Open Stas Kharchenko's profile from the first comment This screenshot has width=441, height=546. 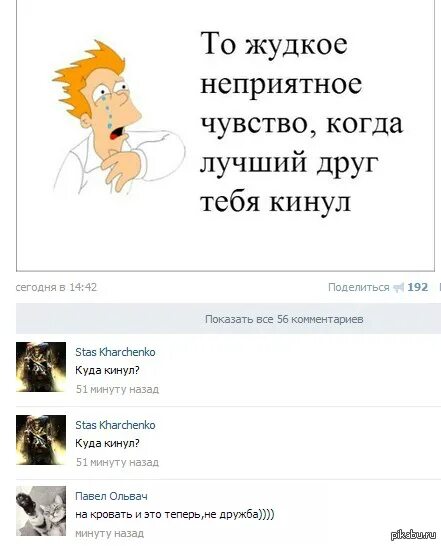(x=115, y=352)
